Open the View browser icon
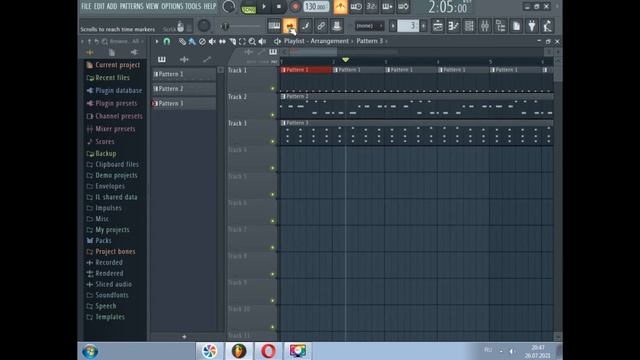This screenshot has width=640, height=360. pyautogui.click(x=500, y=26)
